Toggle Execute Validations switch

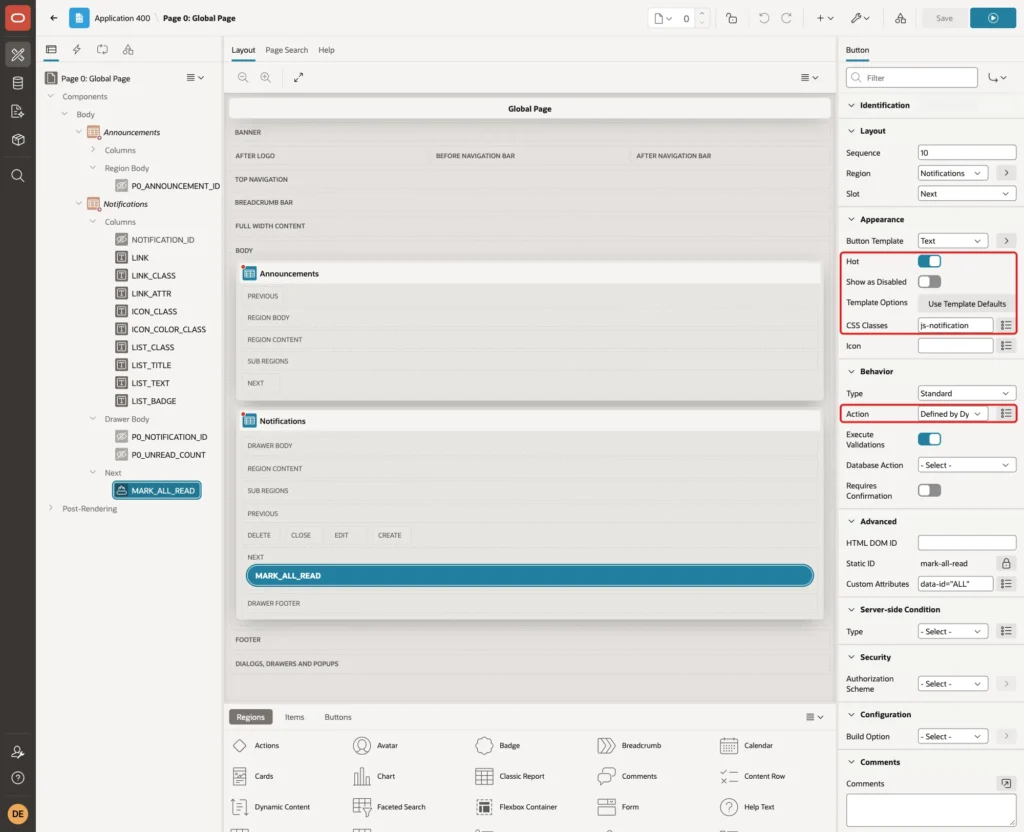[929, 439]
